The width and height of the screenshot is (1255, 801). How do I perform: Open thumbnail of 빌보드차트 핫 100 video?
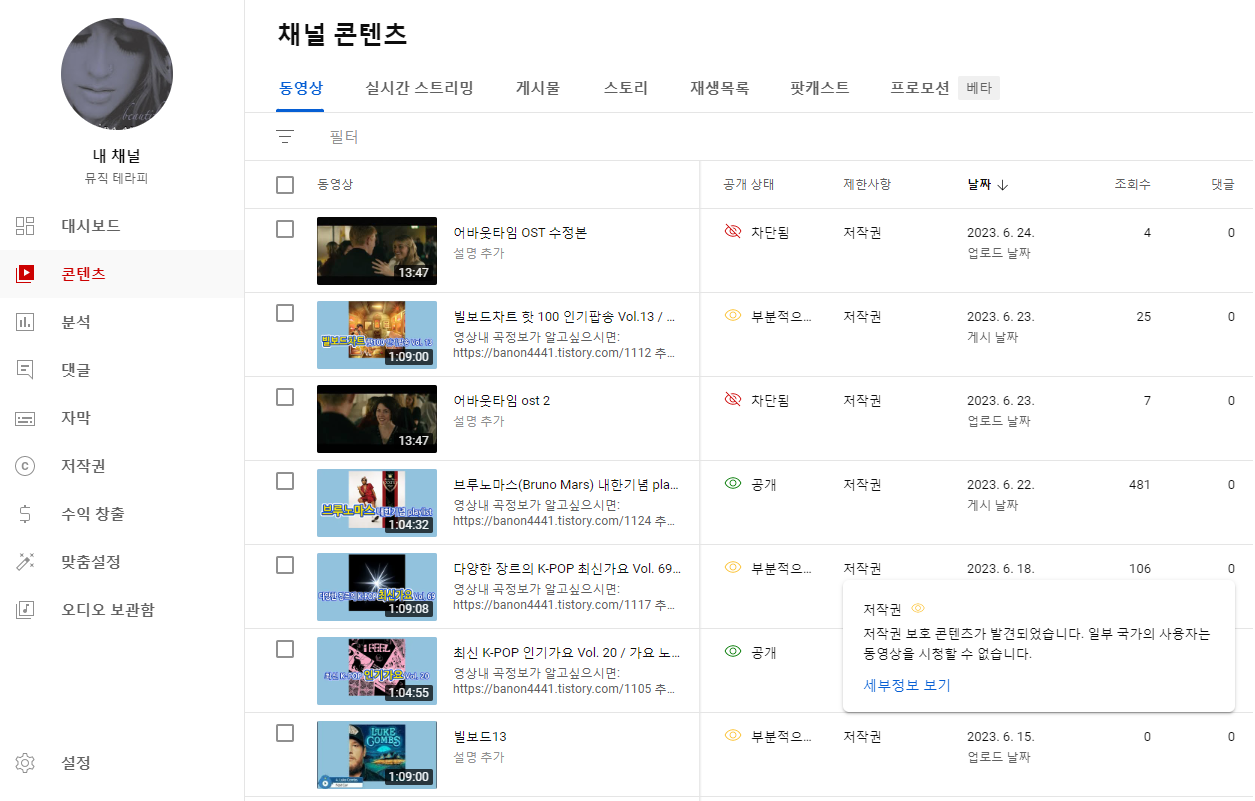pos(377,335)
